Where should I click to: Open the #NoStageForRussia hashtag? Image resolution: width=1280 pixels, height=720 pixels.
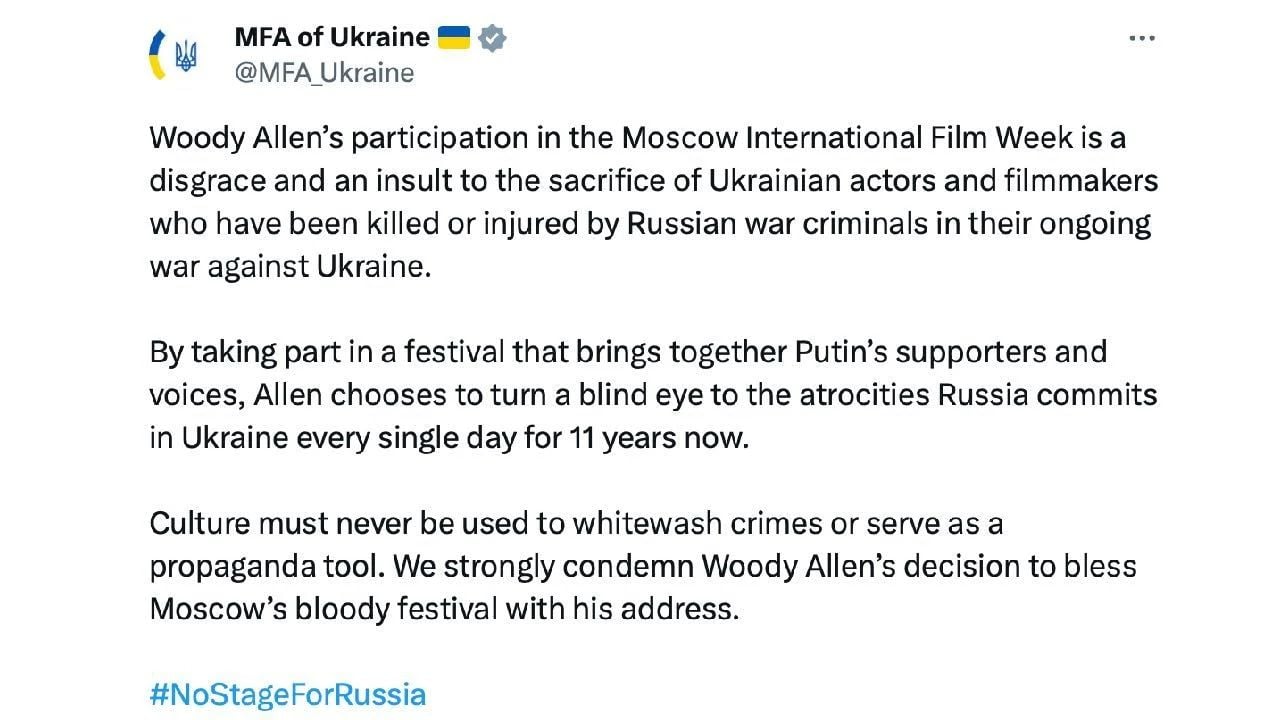click(x=288, y=694)
